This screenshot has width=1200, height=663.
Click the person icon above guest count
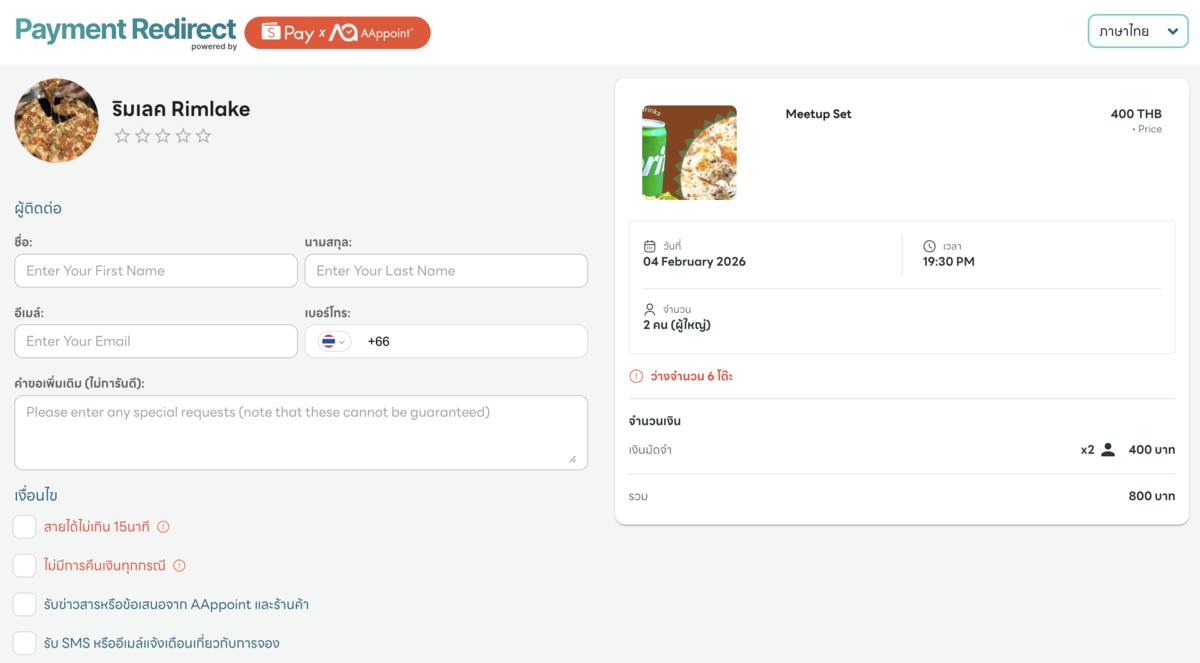pos(650,310)
